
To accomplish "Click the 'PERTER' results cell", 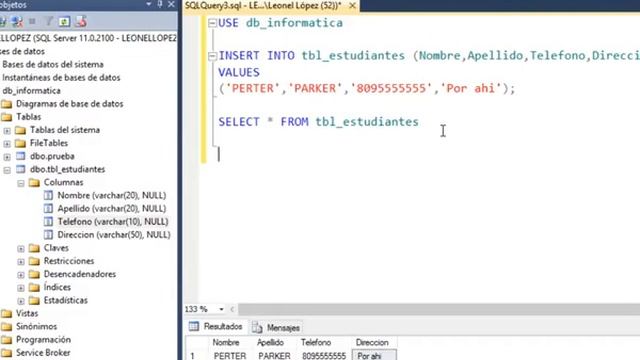I will [230, 356].
